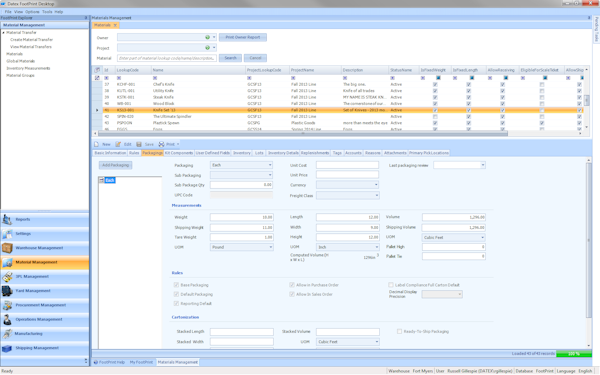The image size is (600, 375).
Task: Click the Operations Management person icon
Action: (7, 320)
